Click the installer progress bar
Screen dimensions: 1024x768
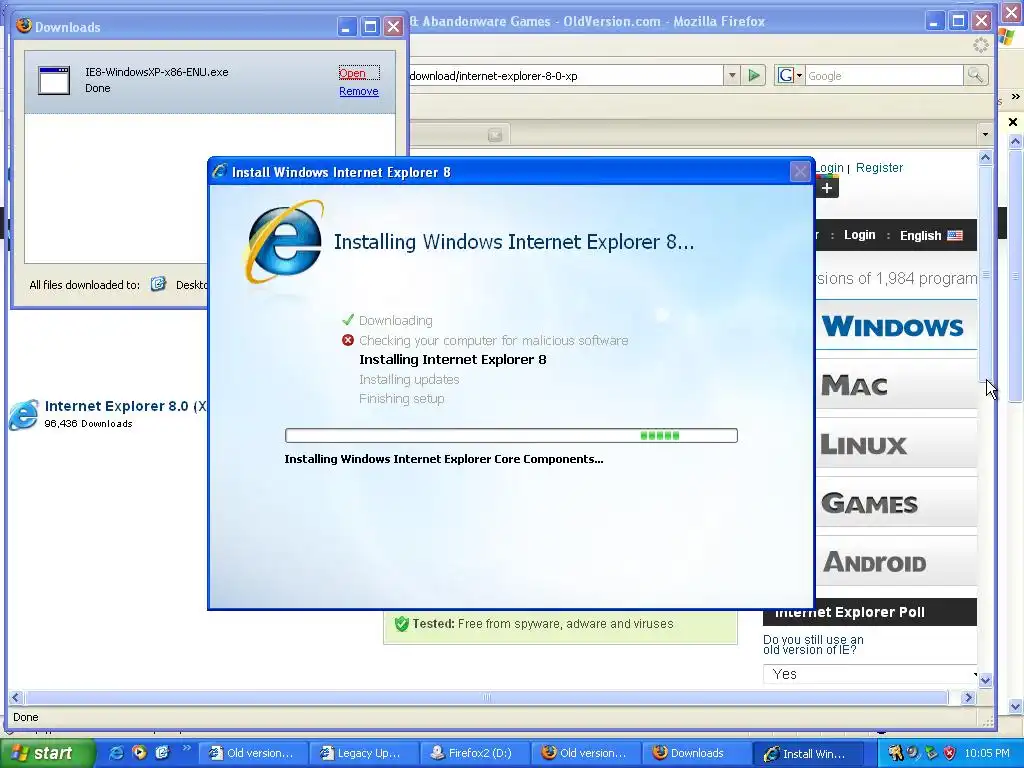(x=511, y=436)
